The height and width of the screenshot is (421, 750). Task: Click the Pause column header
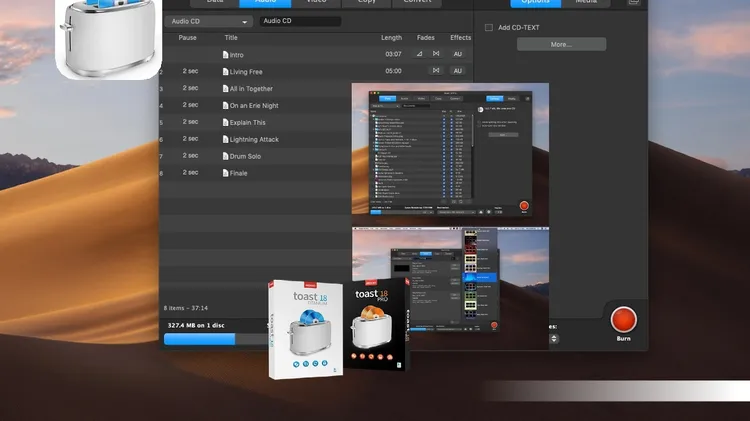pyautogui.click(x=188, y=37)
